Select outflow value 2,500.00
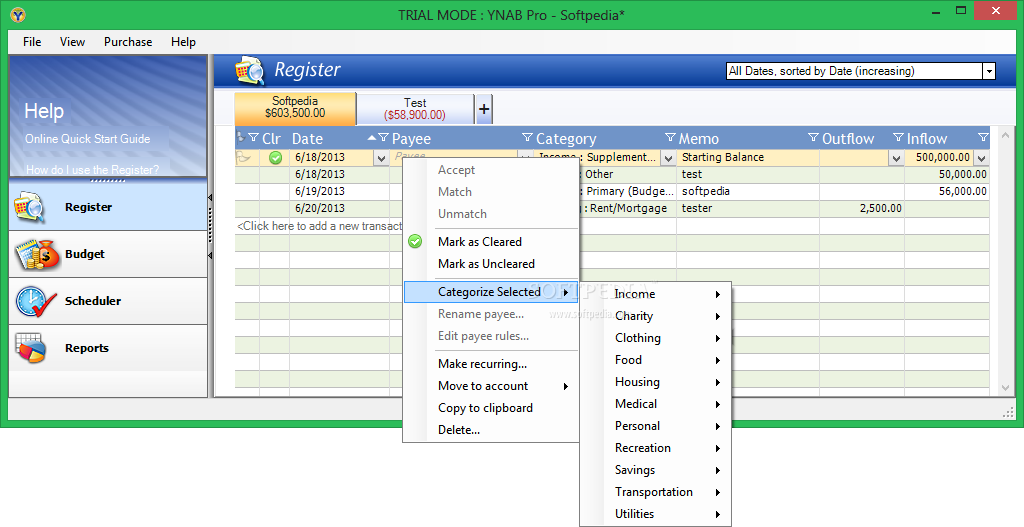 tap(861, 208)
